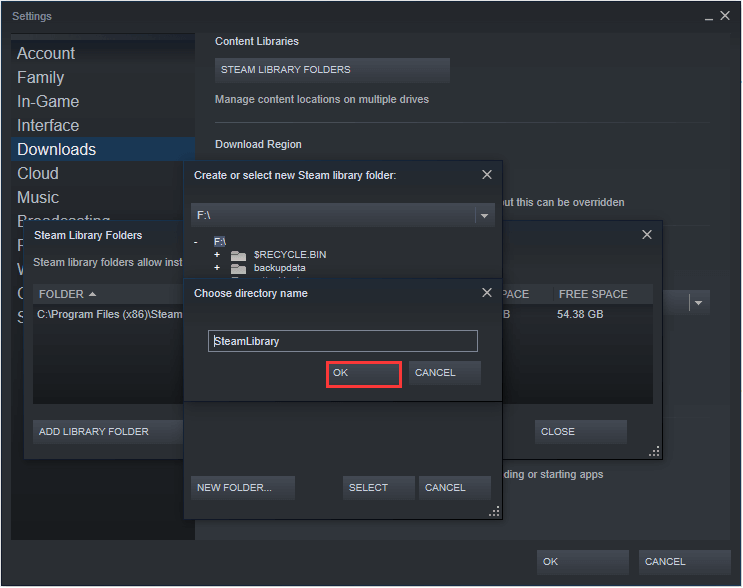Switch to the In-Game settings category
The height and width of the screenshot is (588, 743).
pos(48,102)
